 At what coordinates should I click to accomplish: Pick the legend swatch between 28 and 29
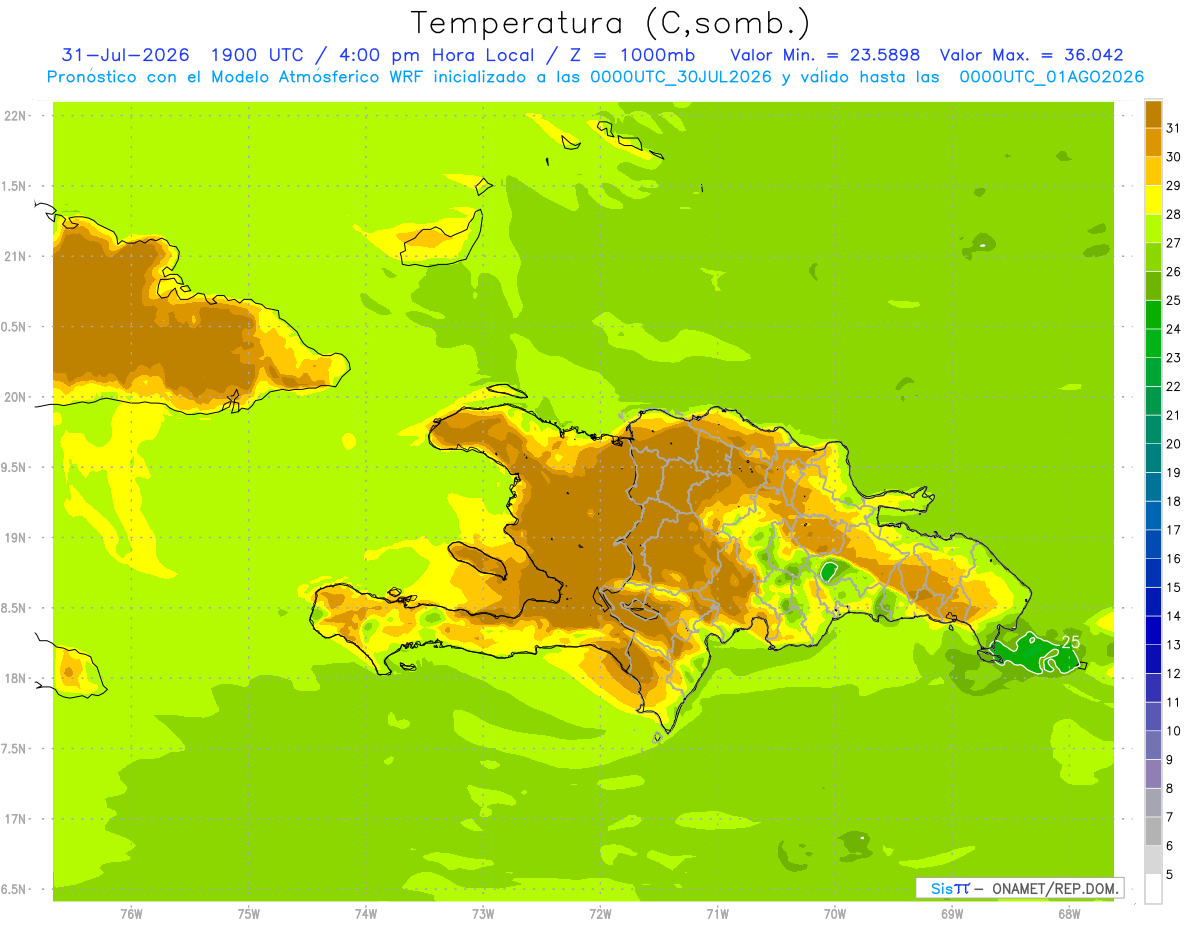pyautogui.click(x=1153, y=199)
